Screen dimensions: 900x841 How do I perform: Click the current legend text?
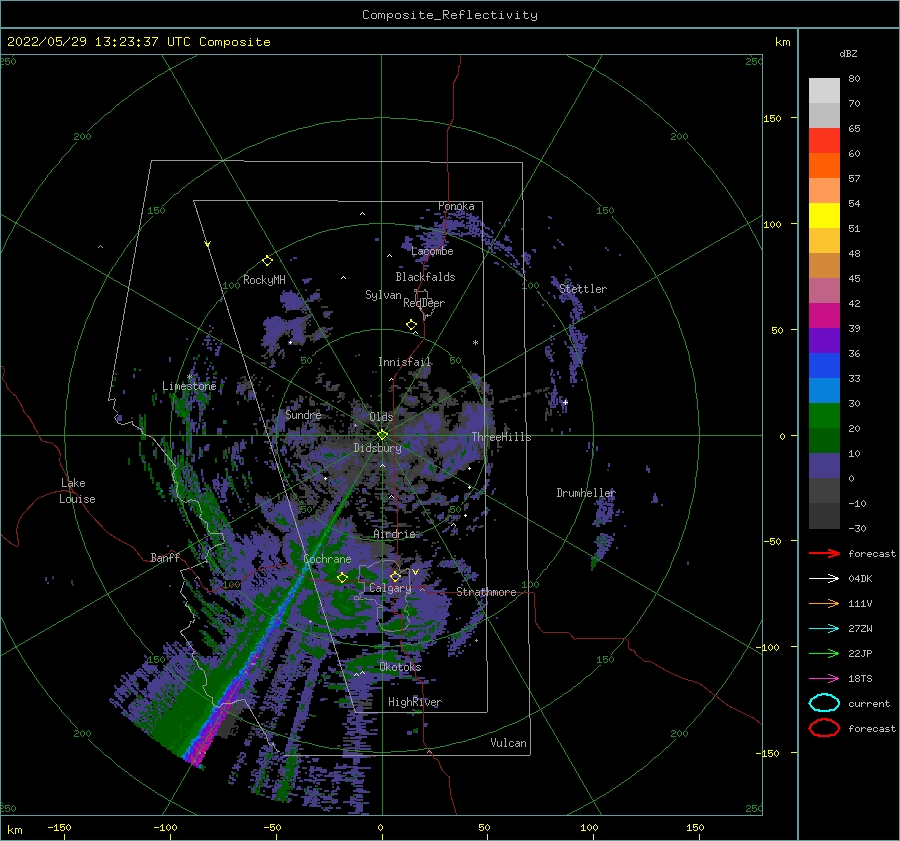pos(869,704)
